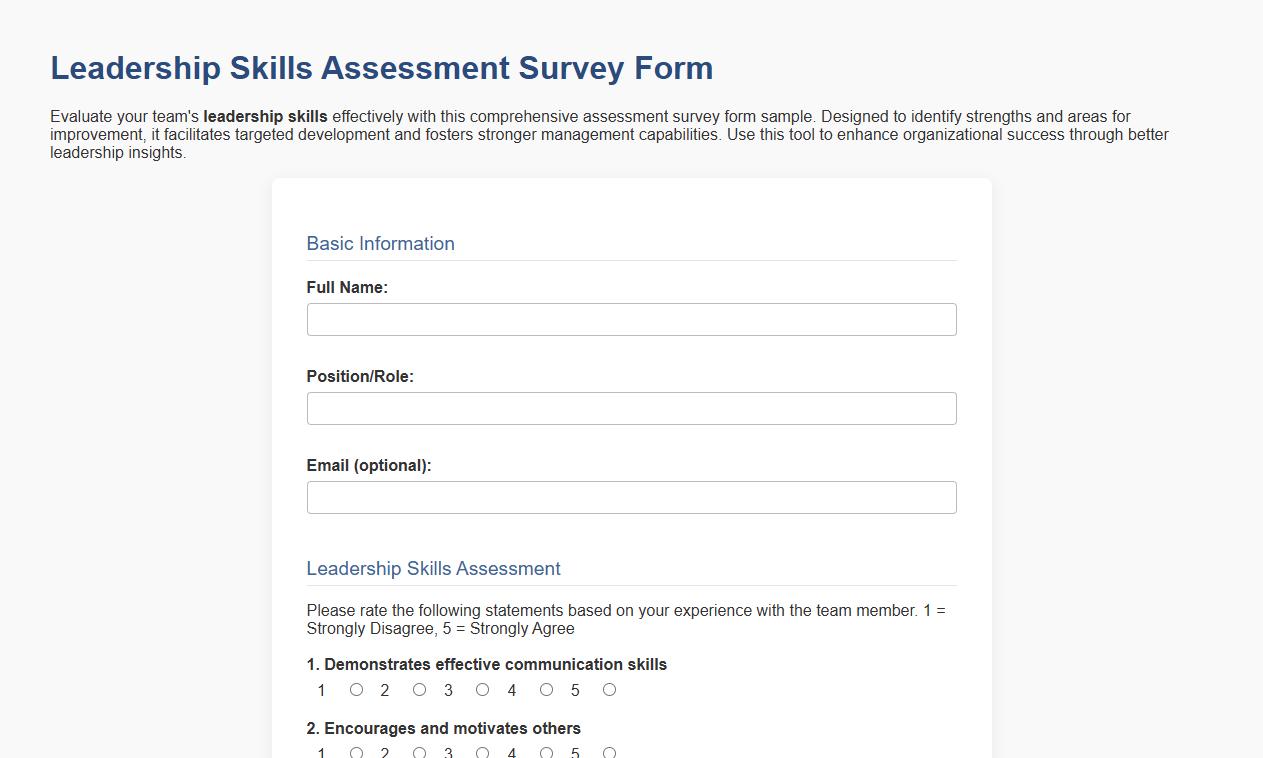Screen dimensions: 1263x758
Task: Click the Email (optional) input field
Action: pos(631,497)
